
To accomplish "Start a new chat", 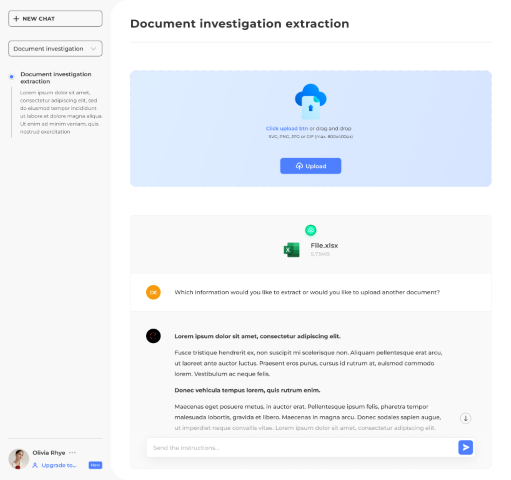I will (55, 19).
